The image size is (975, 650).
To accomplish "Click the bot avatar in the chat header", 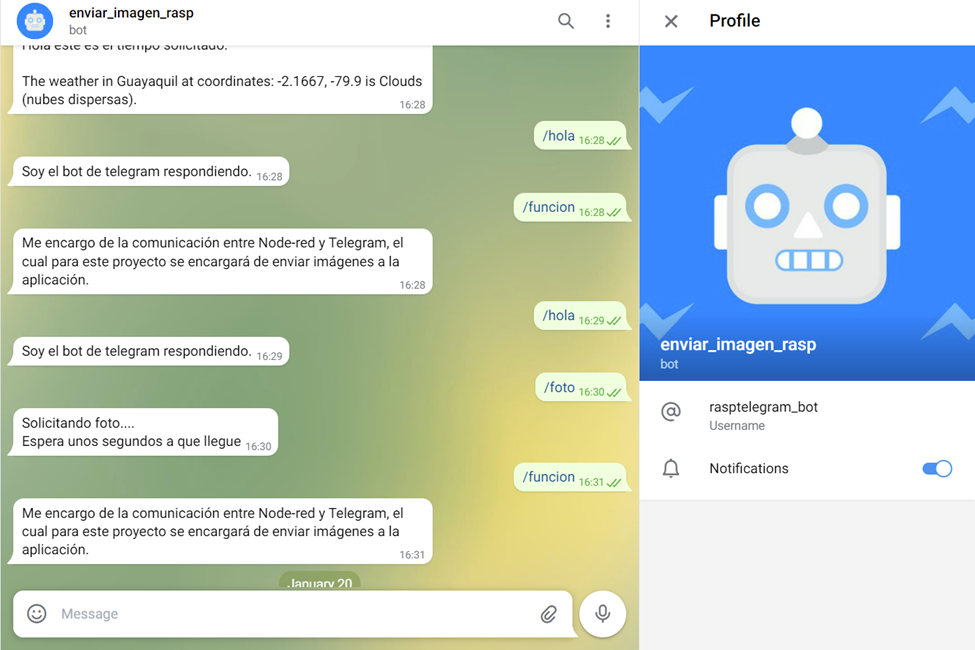I will [x=34, y=20].
